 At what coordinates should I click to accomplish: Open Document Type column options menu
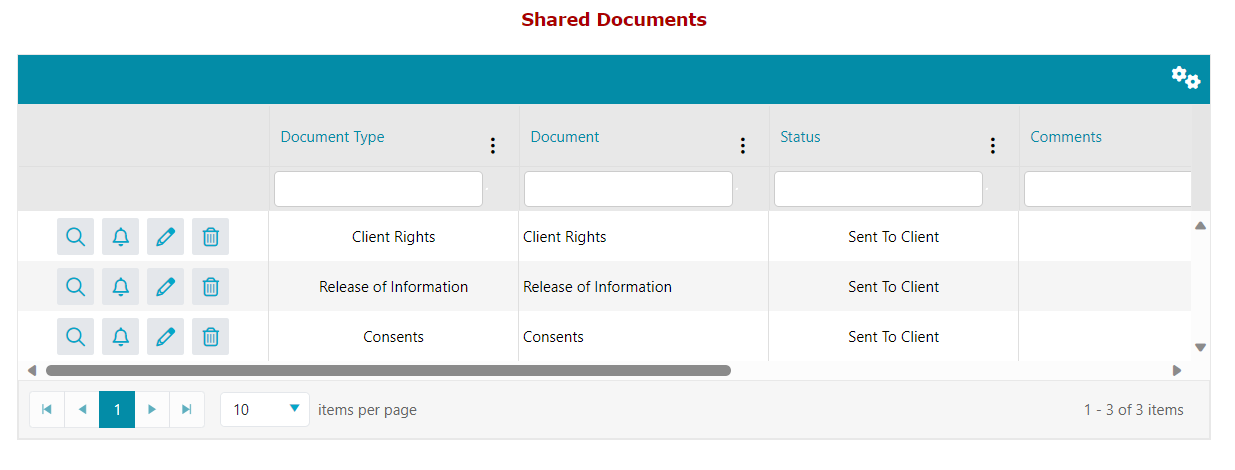492,146
